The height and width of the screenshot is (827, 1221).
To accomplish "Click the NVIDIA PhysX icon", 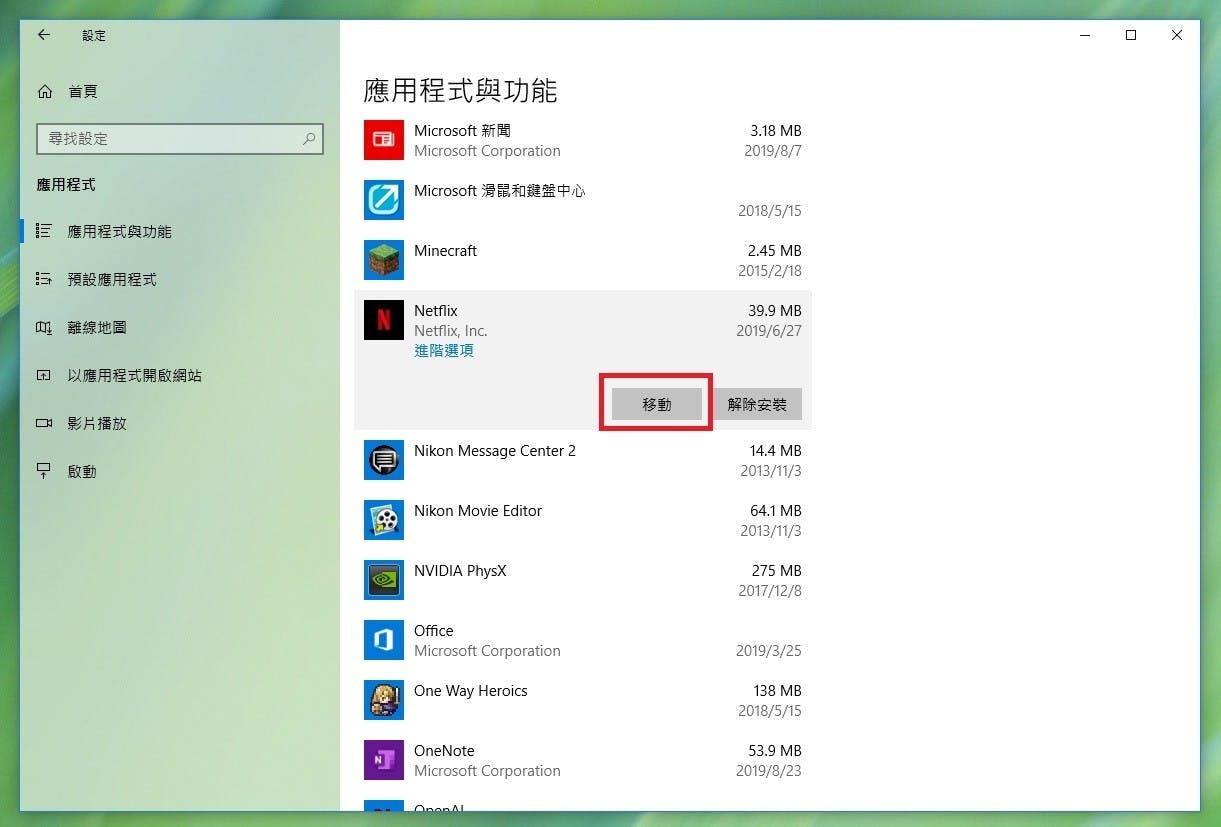I will (384, 580).
